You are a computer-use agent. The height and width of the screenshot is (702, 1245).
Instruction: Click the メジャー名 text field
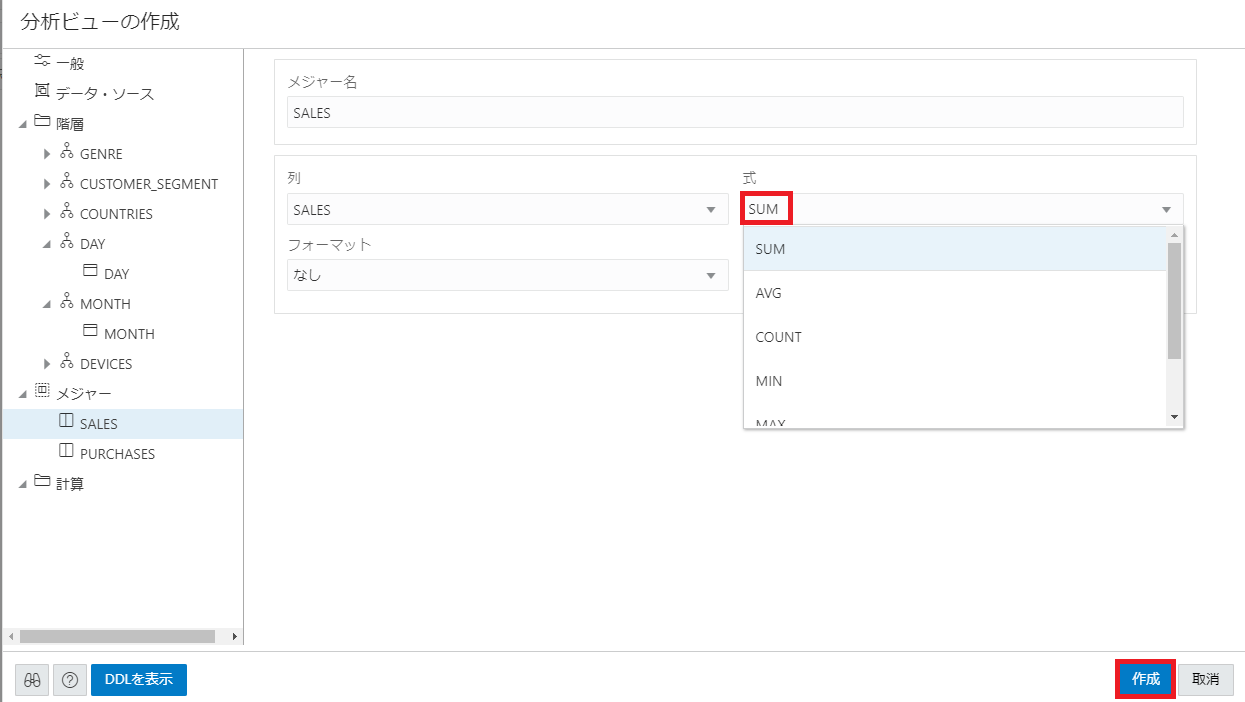[735, 113]
